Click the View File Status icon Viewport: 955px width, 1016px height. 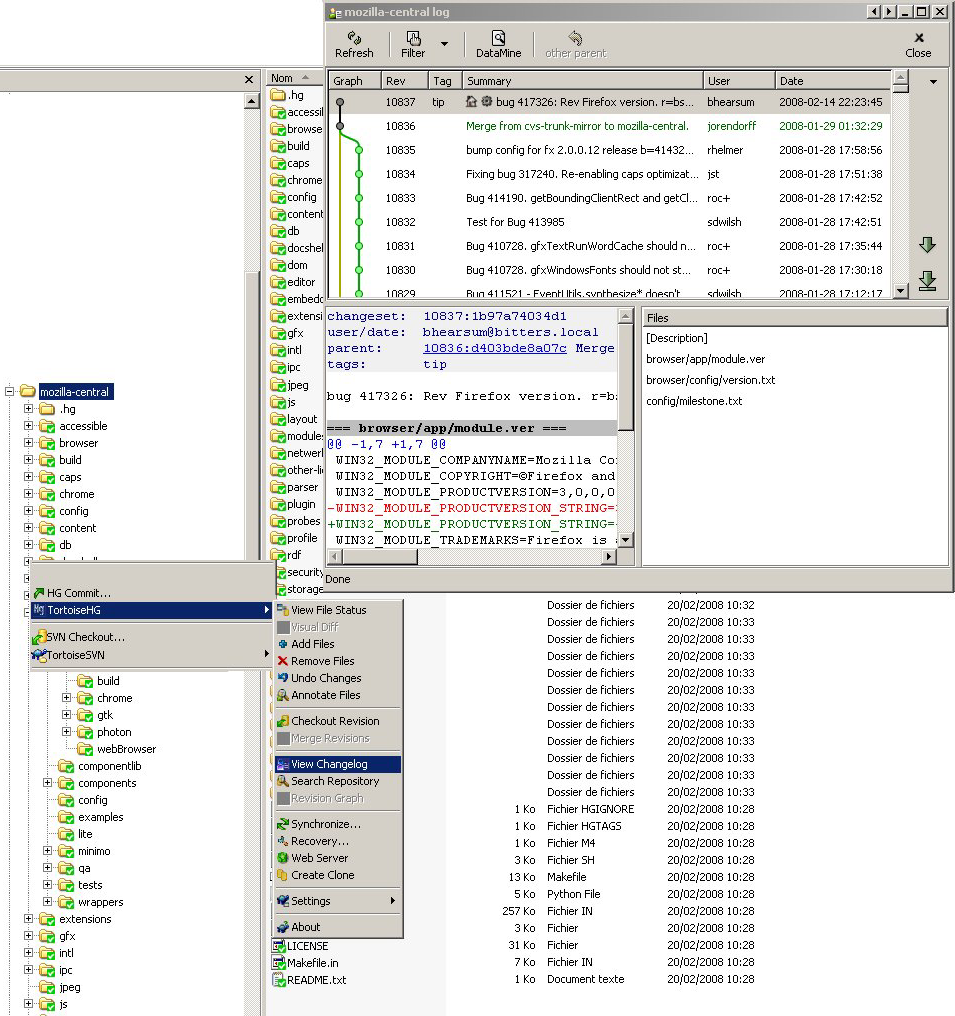282,610
